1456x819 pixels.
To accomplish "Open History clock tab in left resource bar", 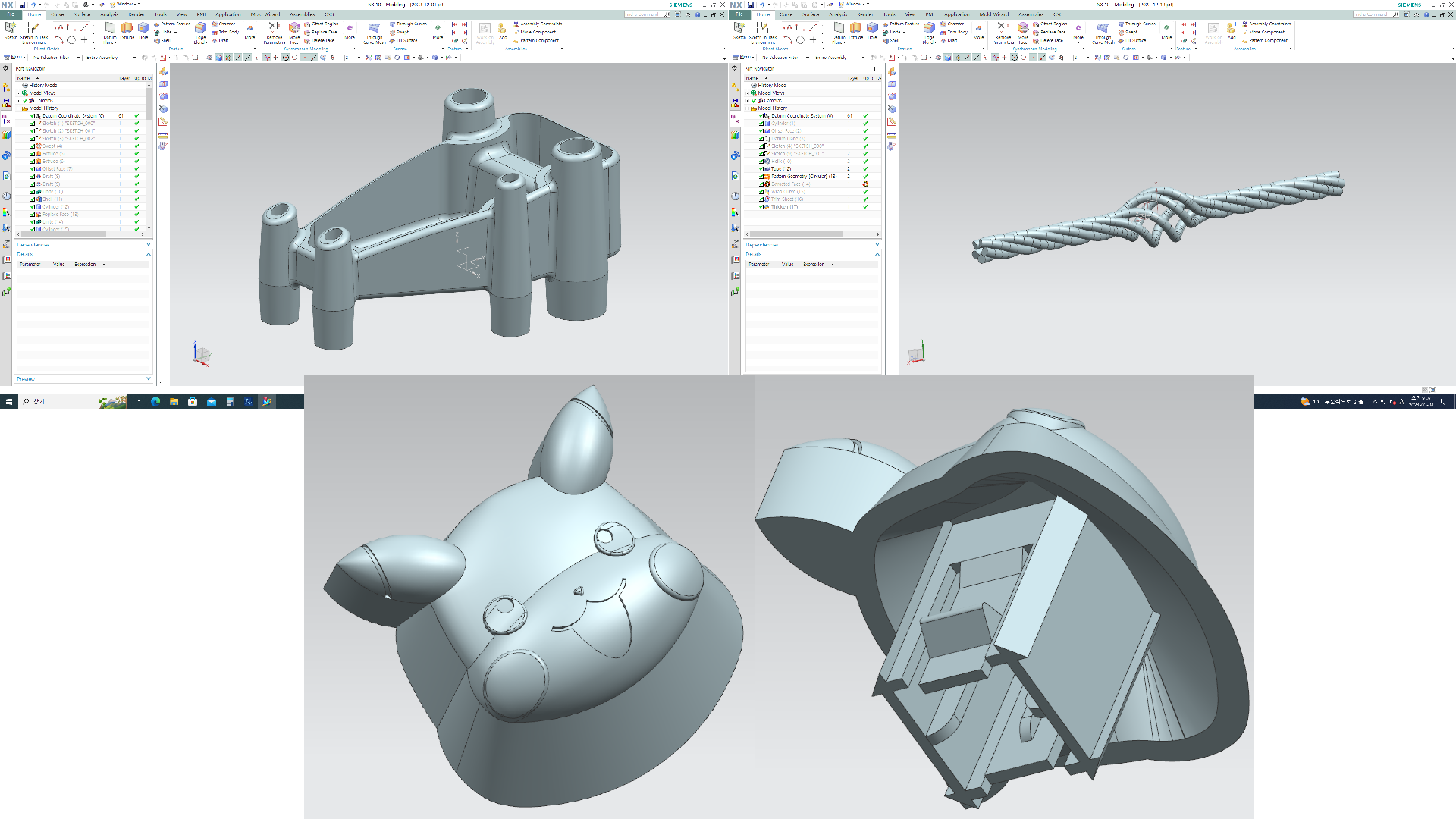I will [x=6, y=196].
